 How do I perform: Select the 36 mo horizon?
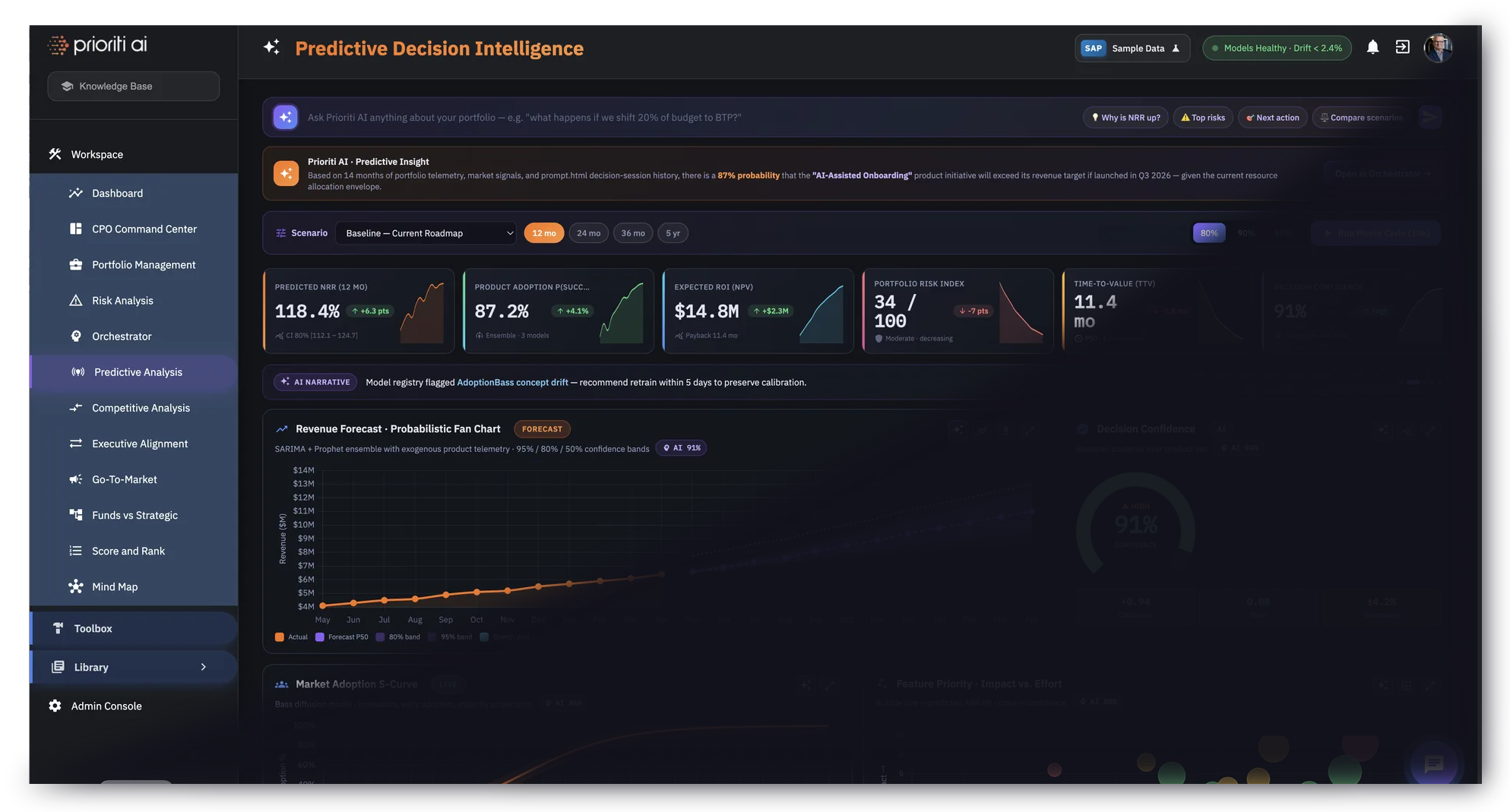click(x=632, y=233)
